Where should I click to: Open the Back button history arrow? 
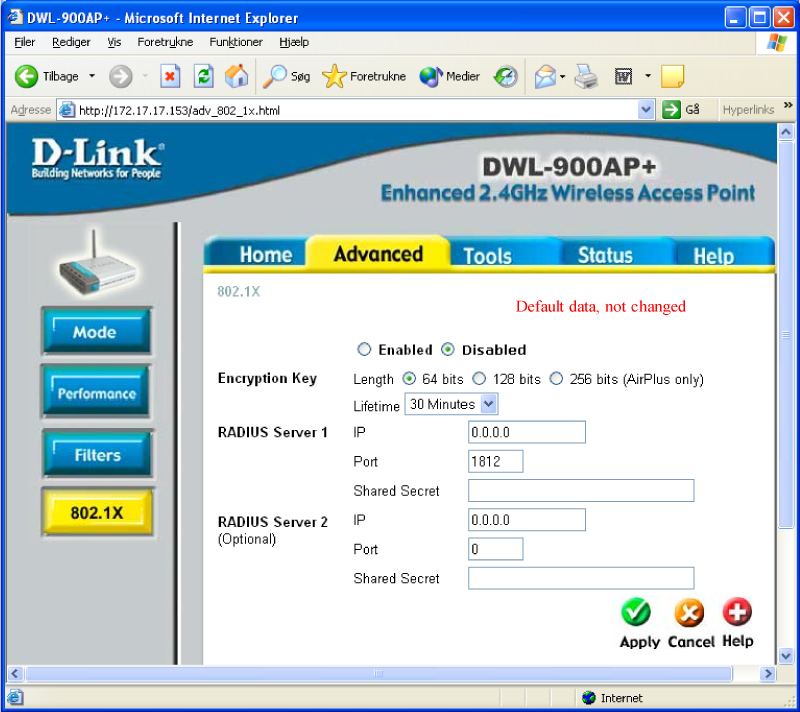92,77
